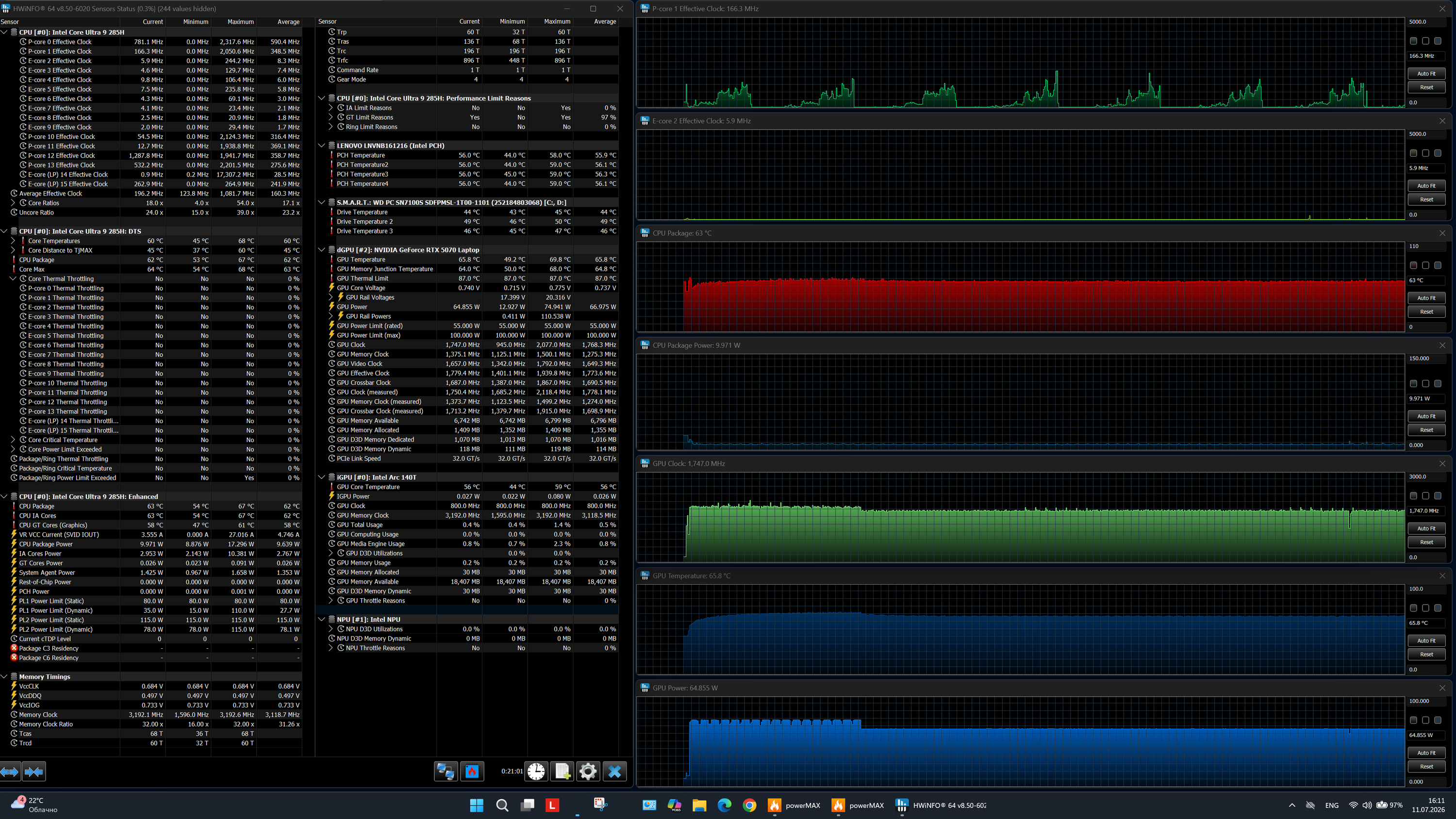Expand IA Limit Reasons node
1456x819 pixels.
pyautogui.click(x=331, y=108)
